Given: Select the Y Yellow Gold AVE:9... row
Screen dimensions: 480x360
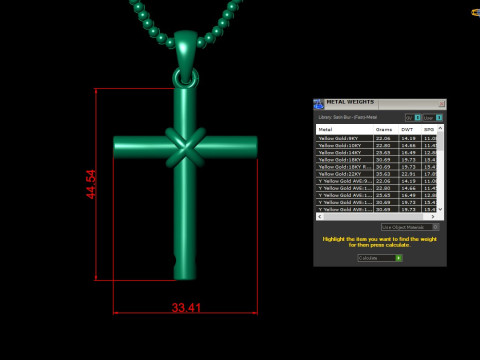Looking at the screenshot, I should 376,181.
